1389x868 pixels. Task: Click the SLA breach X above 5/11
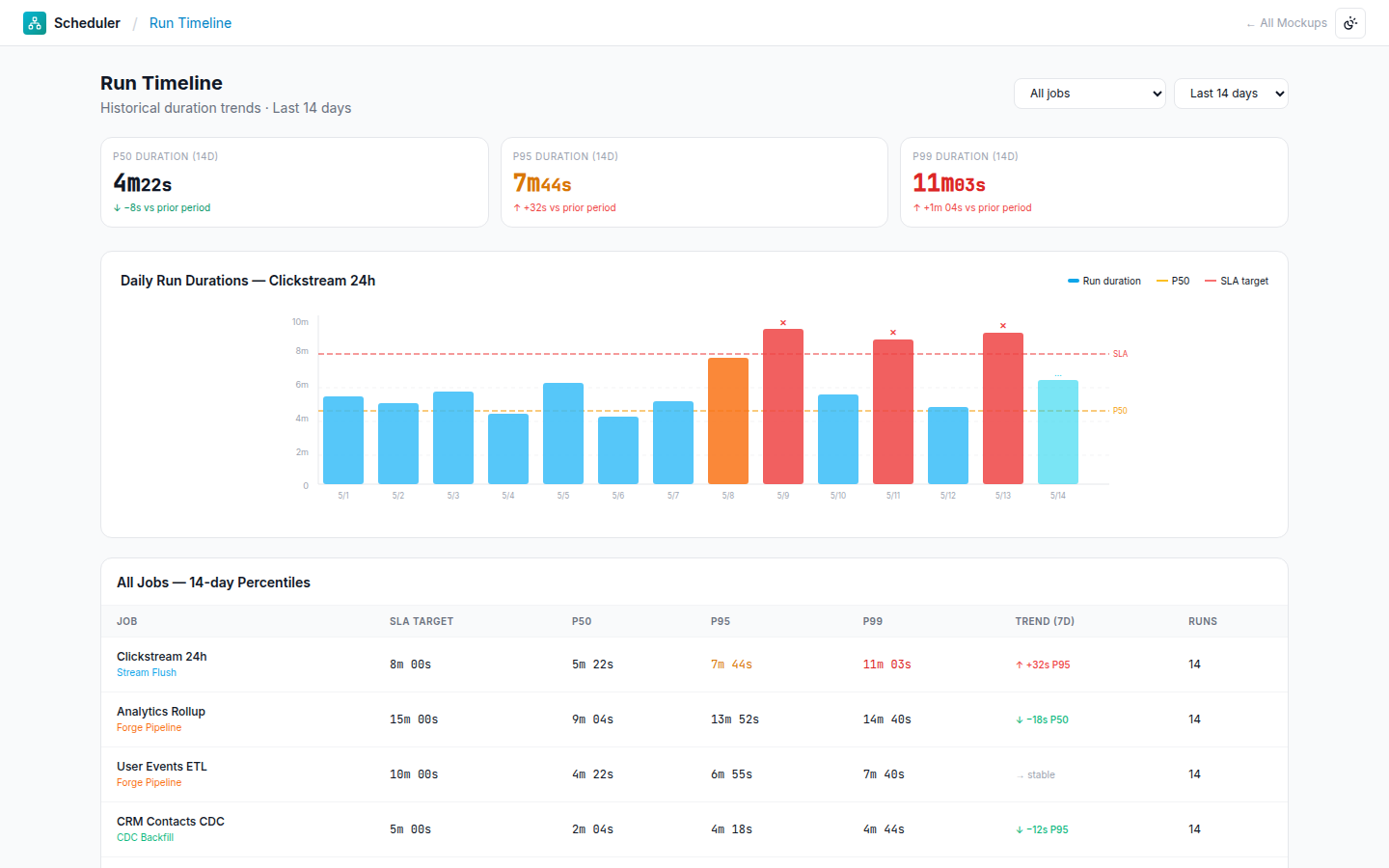[x=893, y=333]
